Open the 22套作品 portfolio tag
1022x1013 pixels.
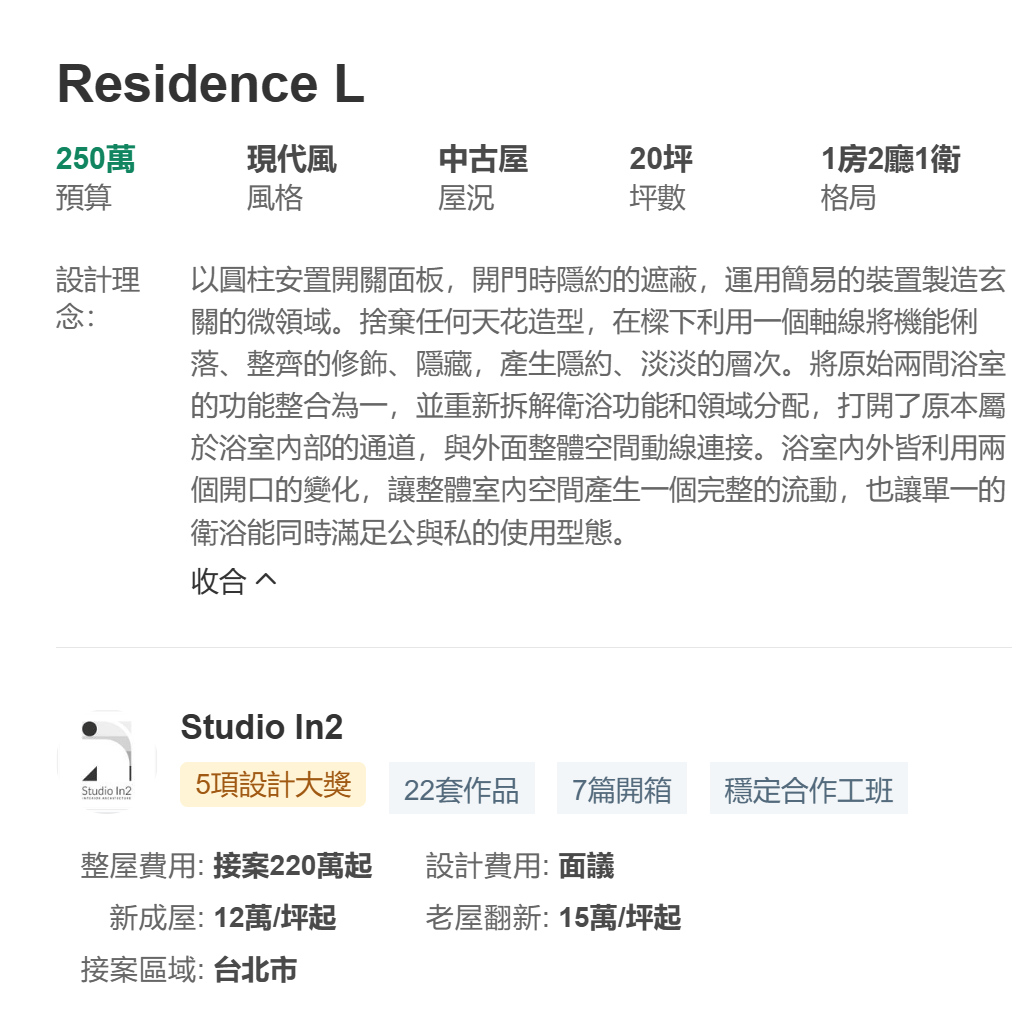461,789
